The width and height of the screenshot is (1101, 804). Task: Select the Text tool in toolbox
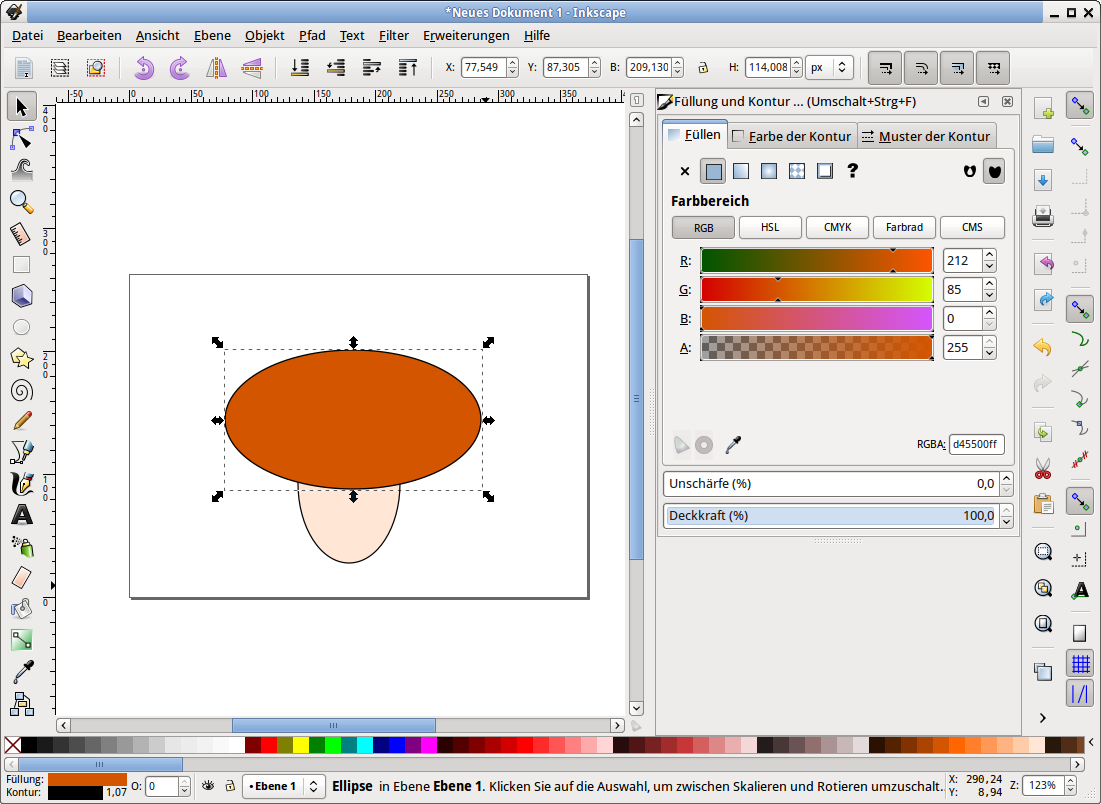click(x=21, y=516)
